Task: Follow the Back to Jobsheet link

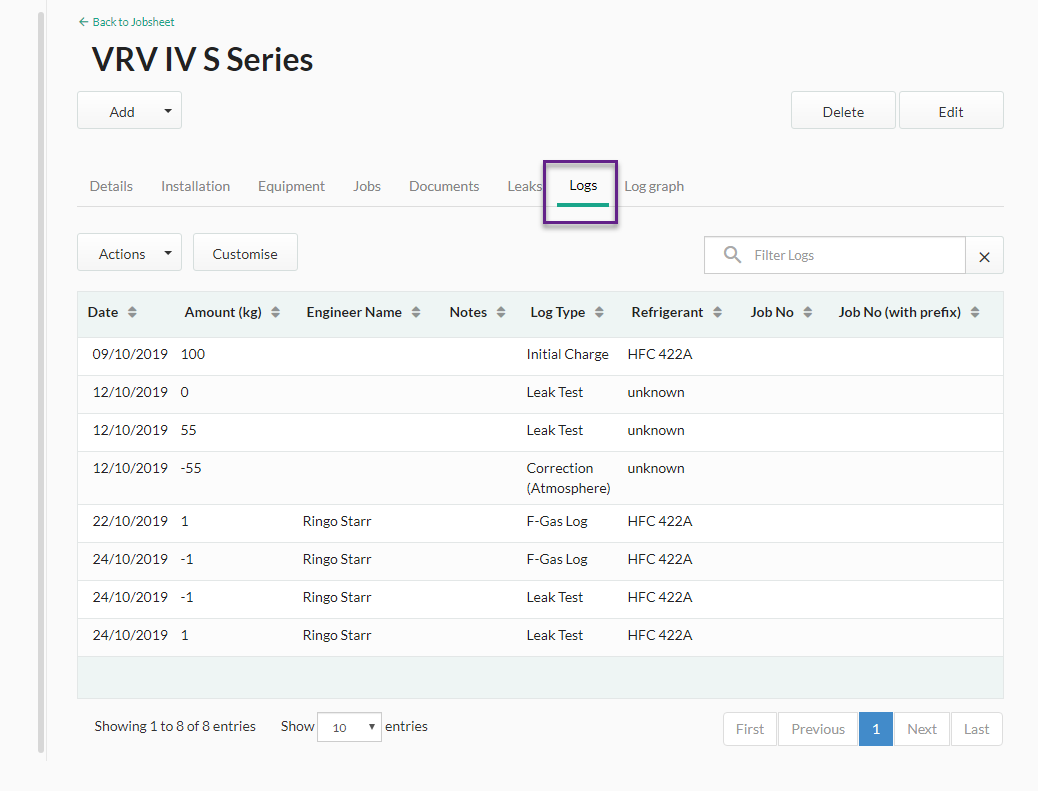Action: pyautogui.click(x=126, y=22)
